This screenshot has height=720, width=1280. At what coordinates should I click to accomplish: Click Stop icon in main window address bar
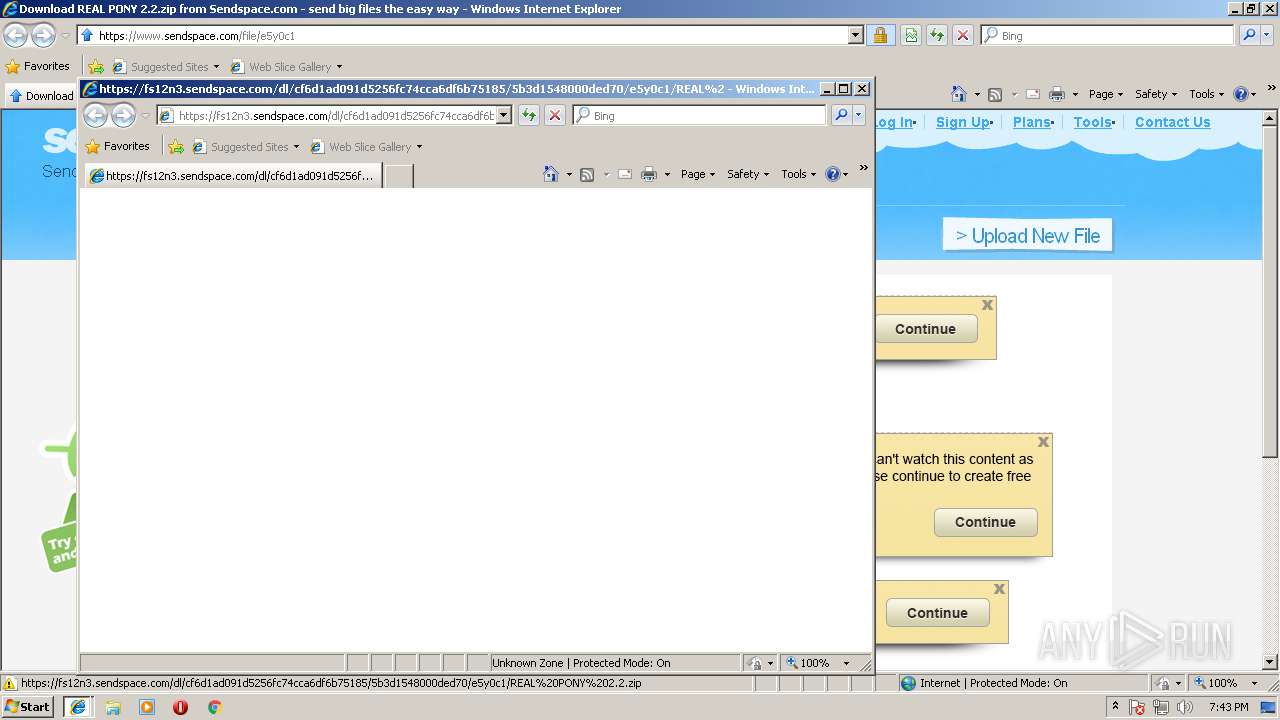(963, 35)
